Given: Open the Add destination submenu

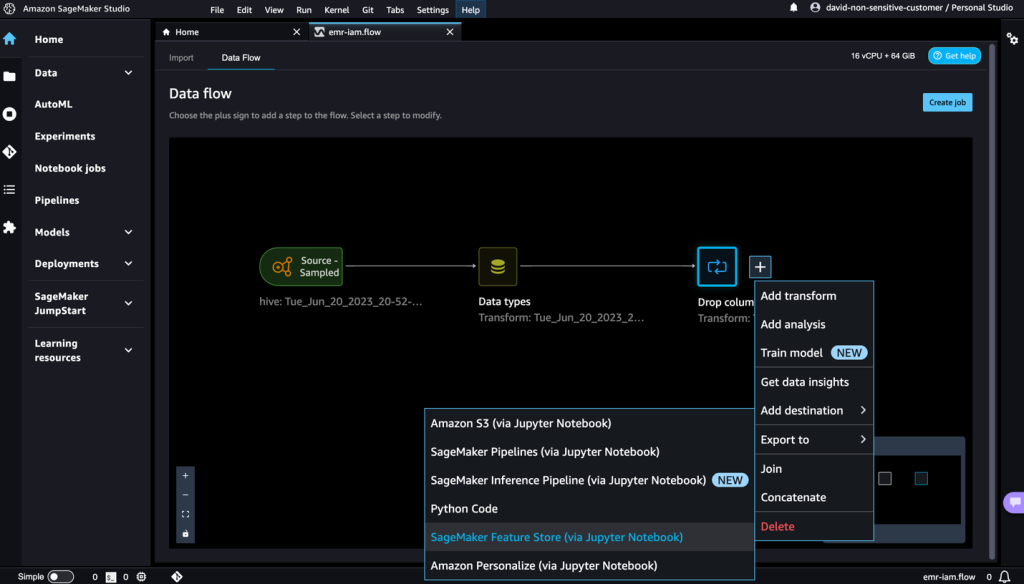Looking at the screenshot, I should coord(814,410).
